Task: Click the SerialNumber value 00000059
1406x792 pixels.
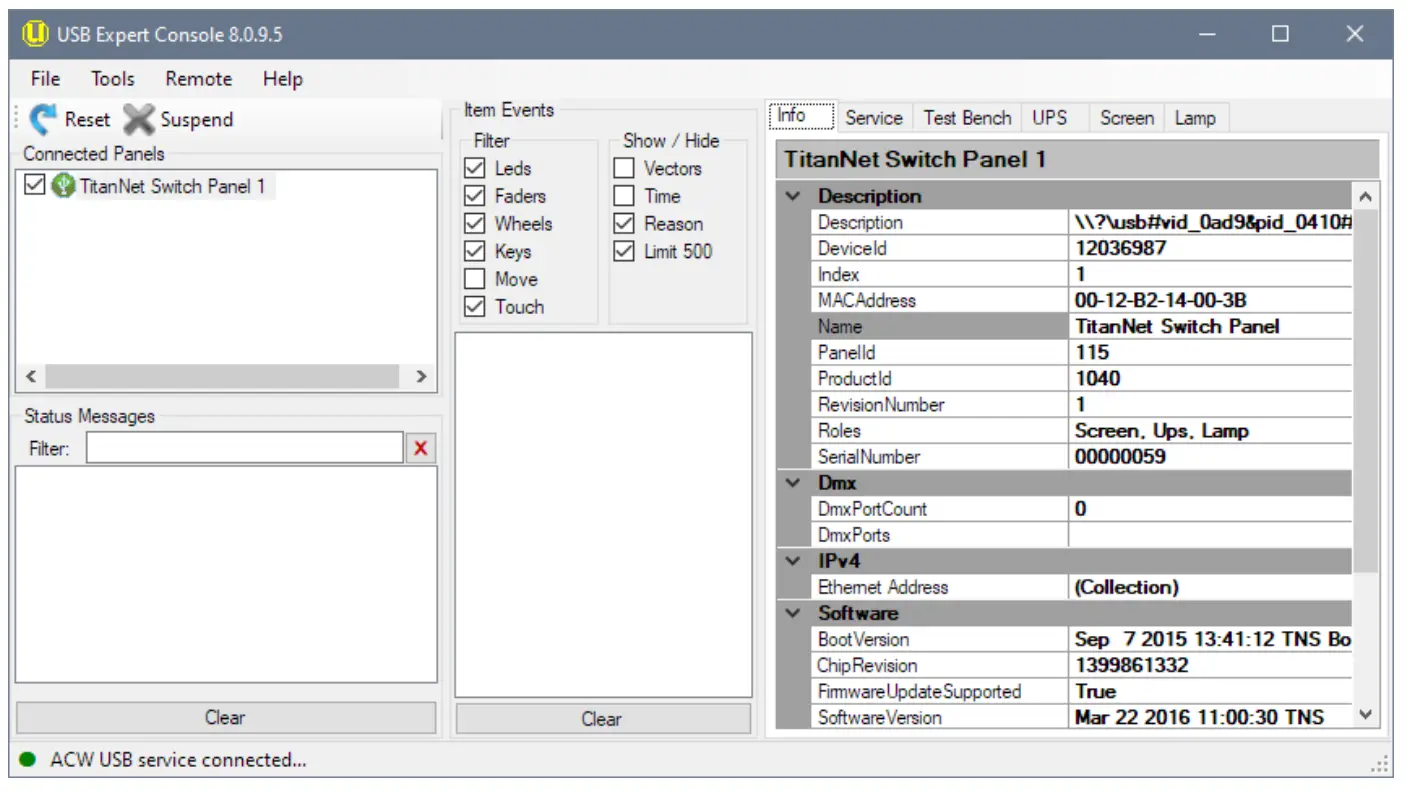Action: (x=1120, y=457)
